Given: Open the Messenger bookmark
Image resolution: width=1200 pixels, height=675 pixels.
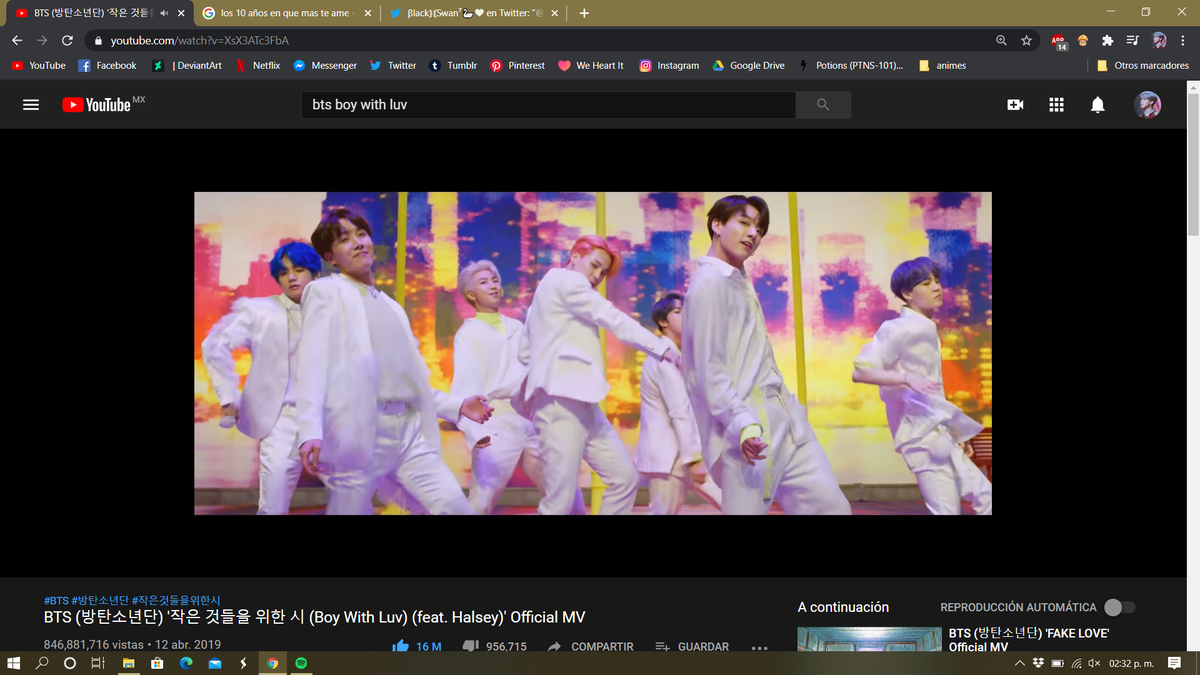Looking at the screenshot, I should (324, 65).
